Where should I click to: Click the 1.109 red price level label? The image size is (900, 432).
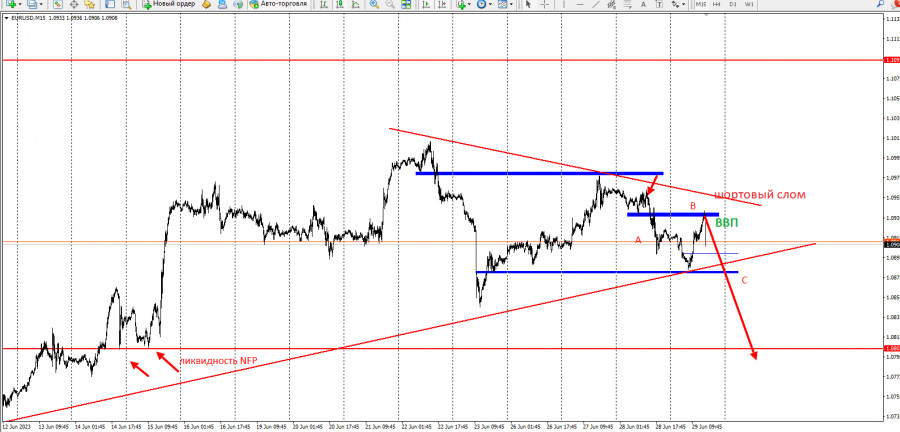click(892, 60)
